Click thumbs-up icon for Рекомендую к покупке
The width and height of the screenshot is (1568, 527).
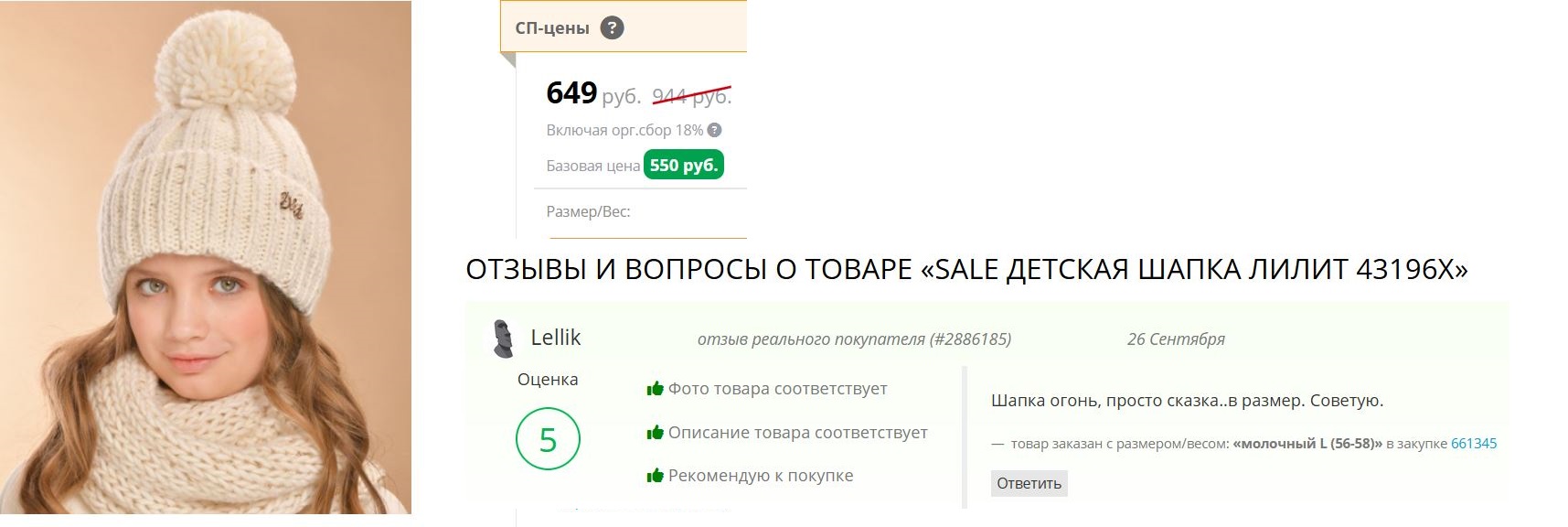click(655, 476)
